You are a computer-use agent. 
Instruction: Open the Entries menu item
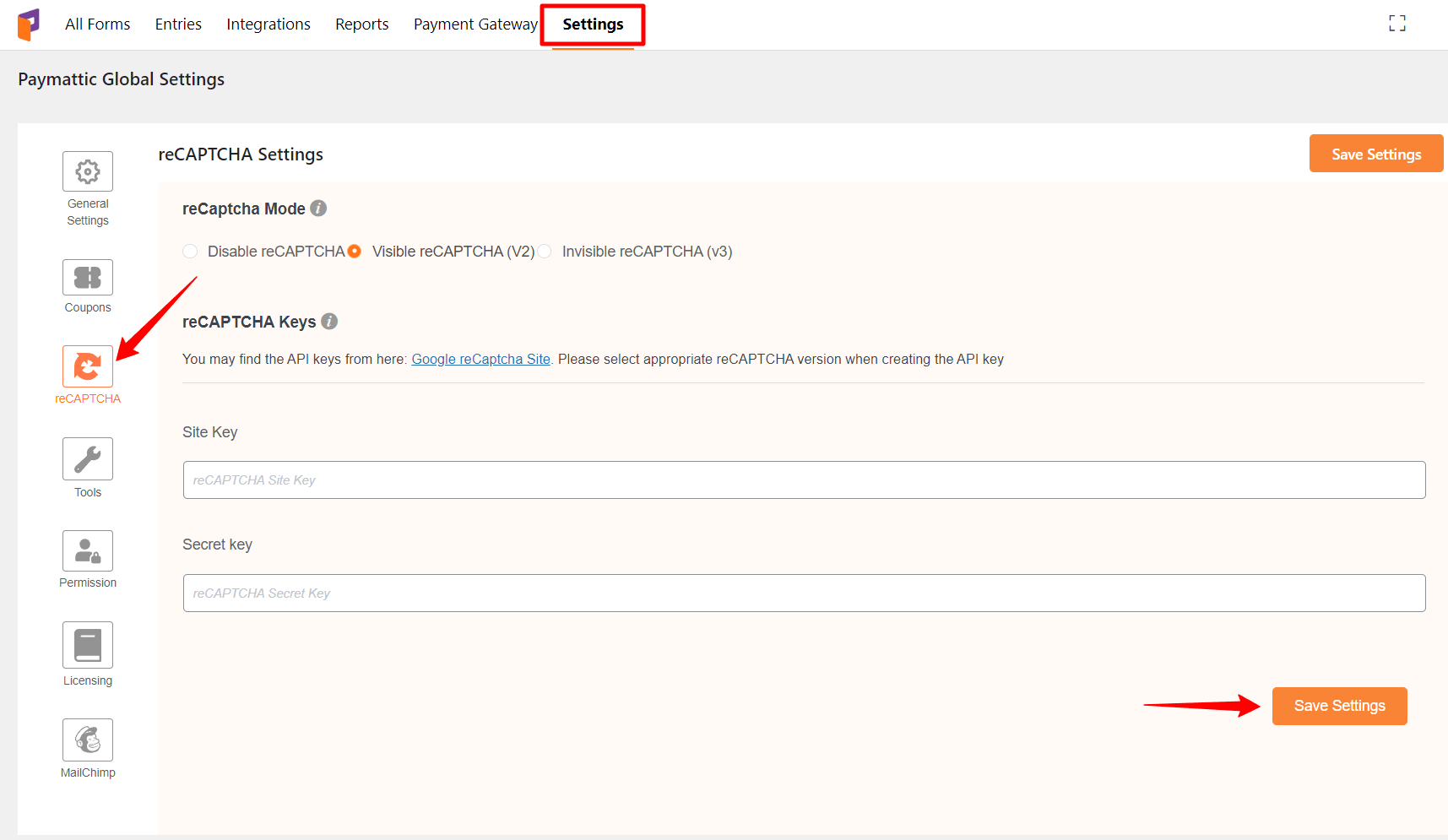tap(178, 24)
